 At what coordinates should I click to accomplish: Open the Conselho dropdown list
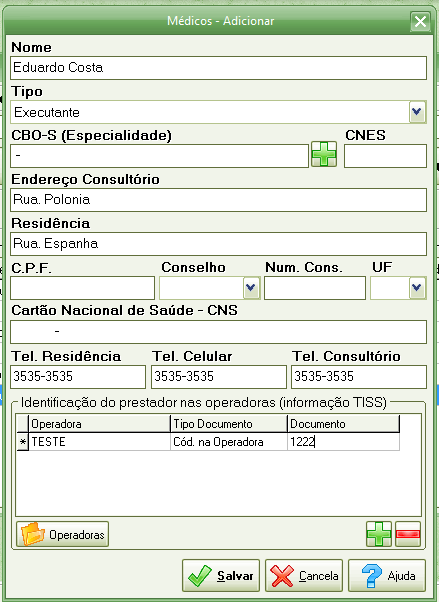click(x=251, y=288)
